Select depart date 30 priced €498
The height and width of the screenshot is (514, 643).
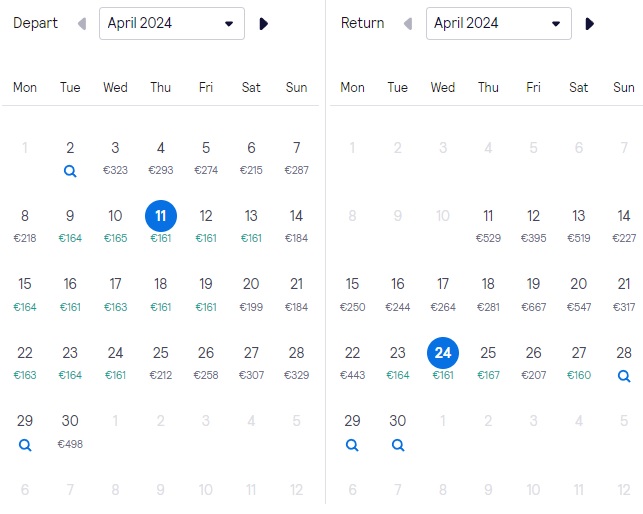coord(70,432)
